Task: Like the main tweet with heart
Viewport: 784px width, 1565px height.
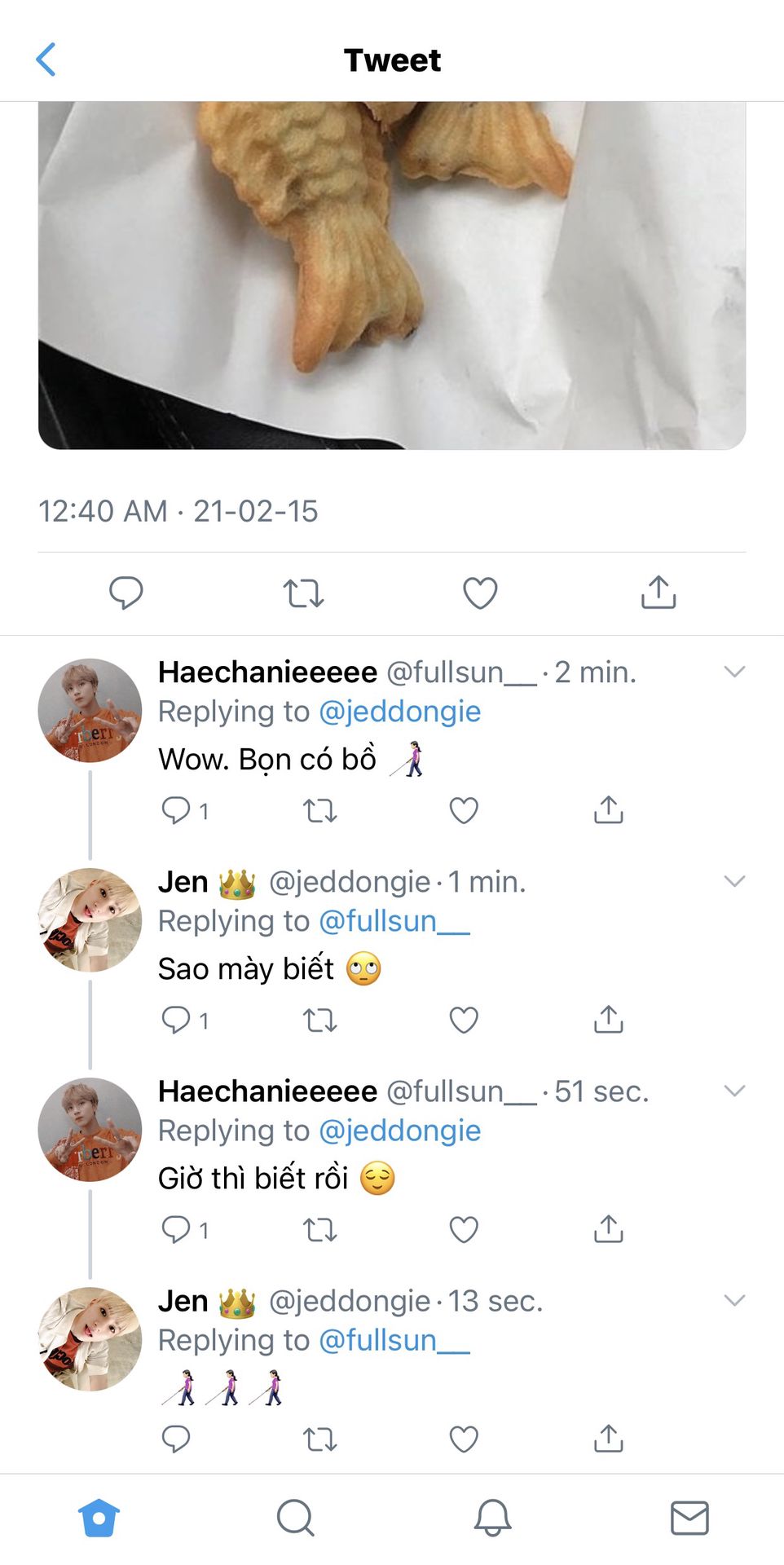Action: pyautogui.click(x=480, y=593)
